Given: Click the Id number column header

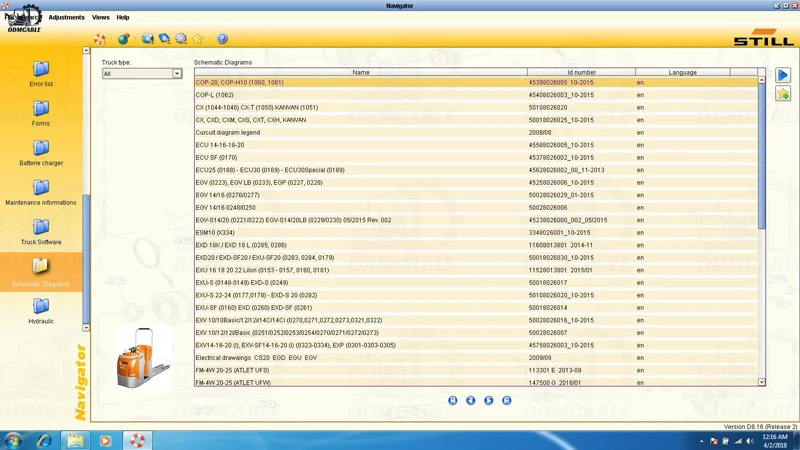Looking at the screenshot, I should click(x=581, y=72).
